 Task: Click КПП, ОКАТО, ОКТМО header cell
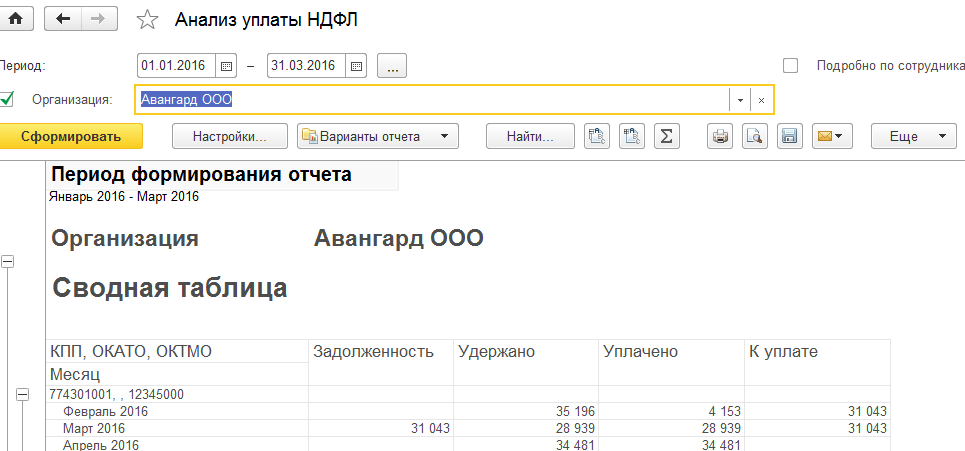pos(177,351)
